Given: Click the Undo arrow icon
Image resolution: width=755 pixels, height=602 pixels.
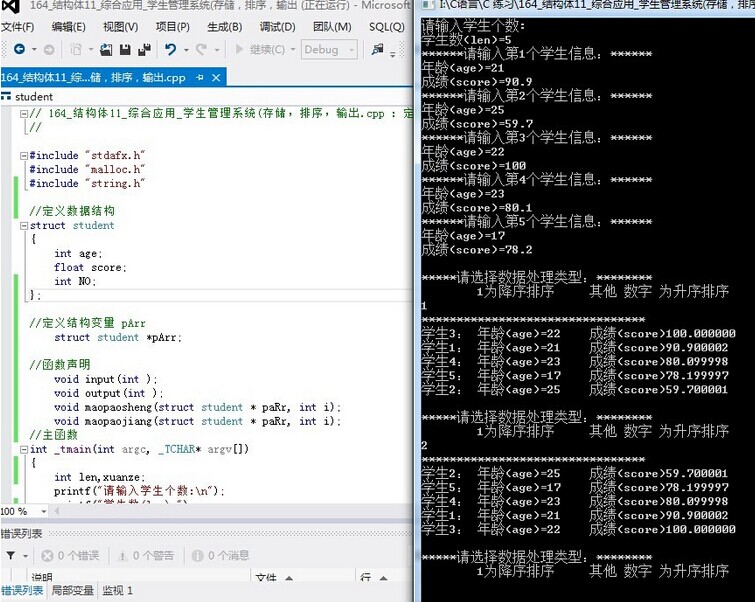Looking at the screenshot, I should [x=172, y=49].
